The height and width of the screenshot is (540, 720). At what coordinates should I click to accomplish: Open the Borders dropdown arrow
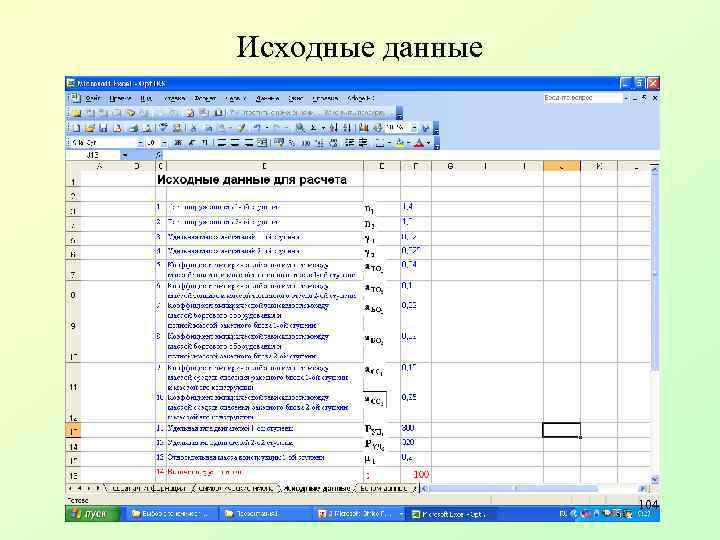click(389, 143)
